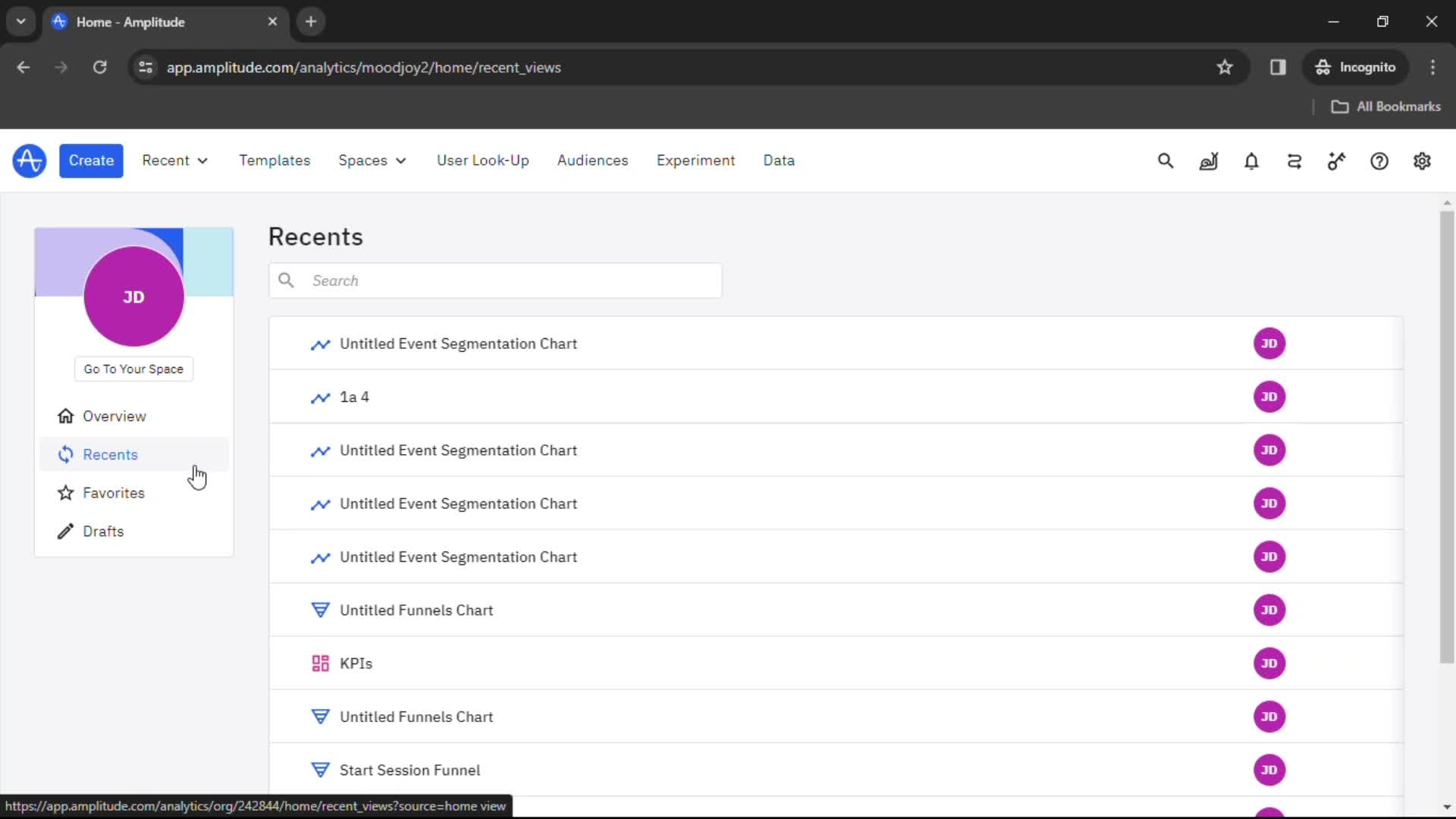Click the Overview sidebar link
Image resolution: width=1456 pixels, height=819 pixels.
pyautogui.click(x=115, y=415)
